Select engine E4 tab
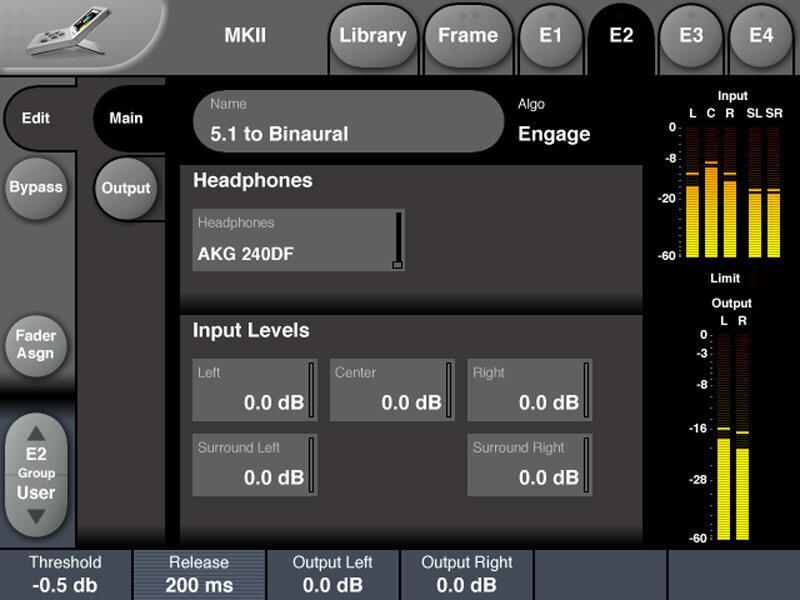This screenshot has width=800, height=600. click(761, 36)
